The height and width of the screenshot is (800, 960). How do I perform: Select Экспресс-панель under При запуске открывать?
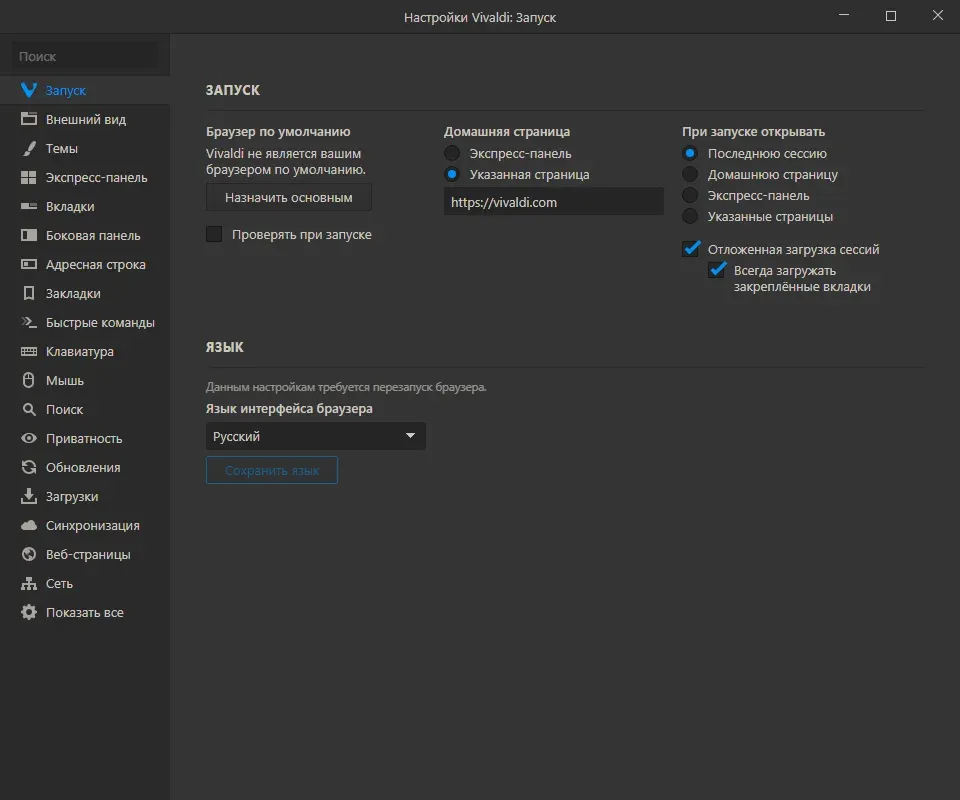(690, 195)
